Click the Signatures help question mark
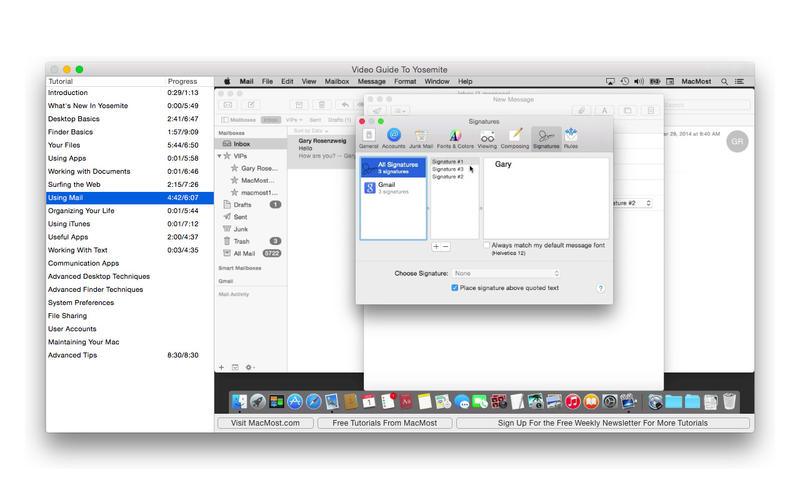 tap(601, 288)
